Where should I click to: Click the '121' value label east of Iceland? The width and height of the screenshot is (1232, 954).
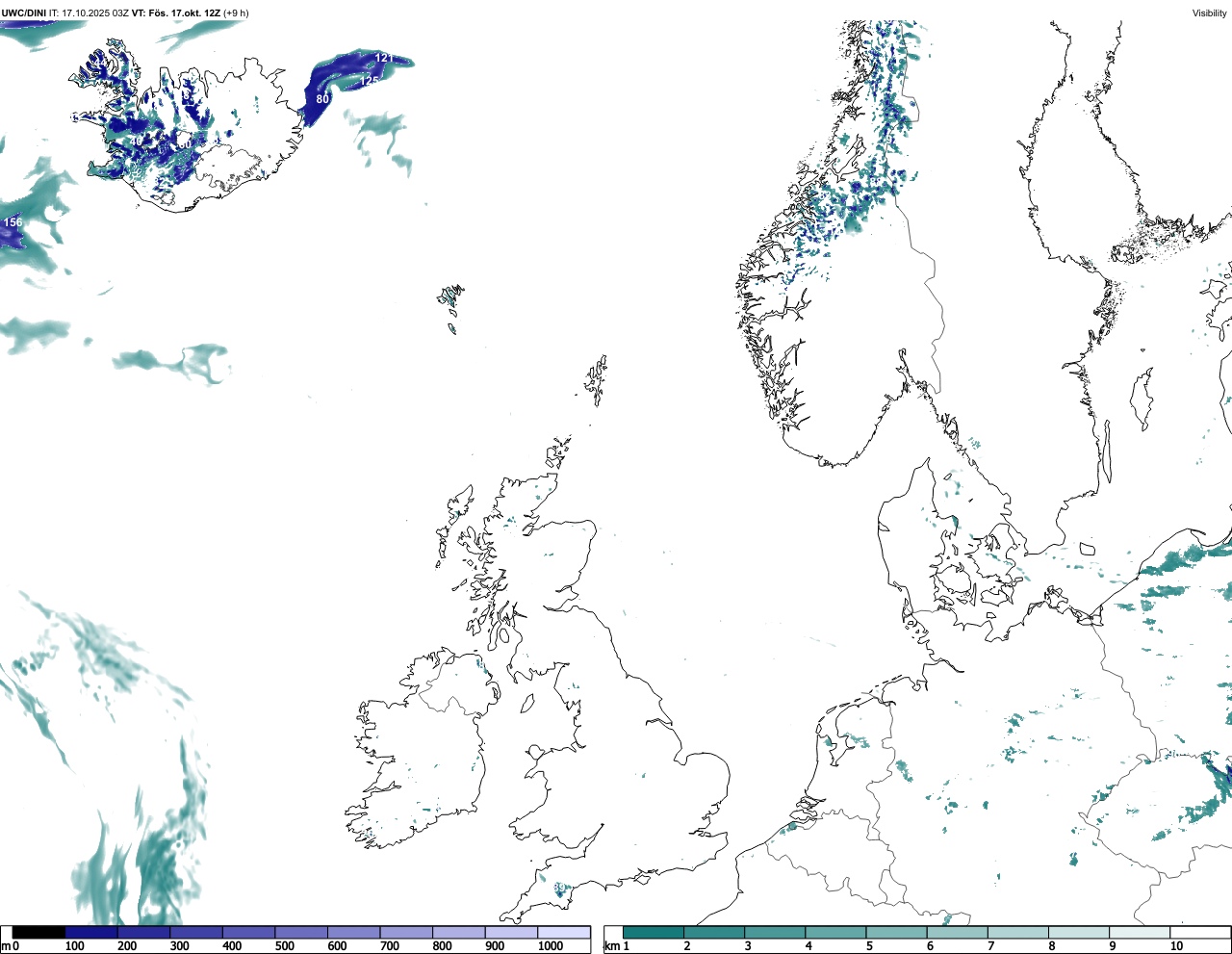point(382,59)
